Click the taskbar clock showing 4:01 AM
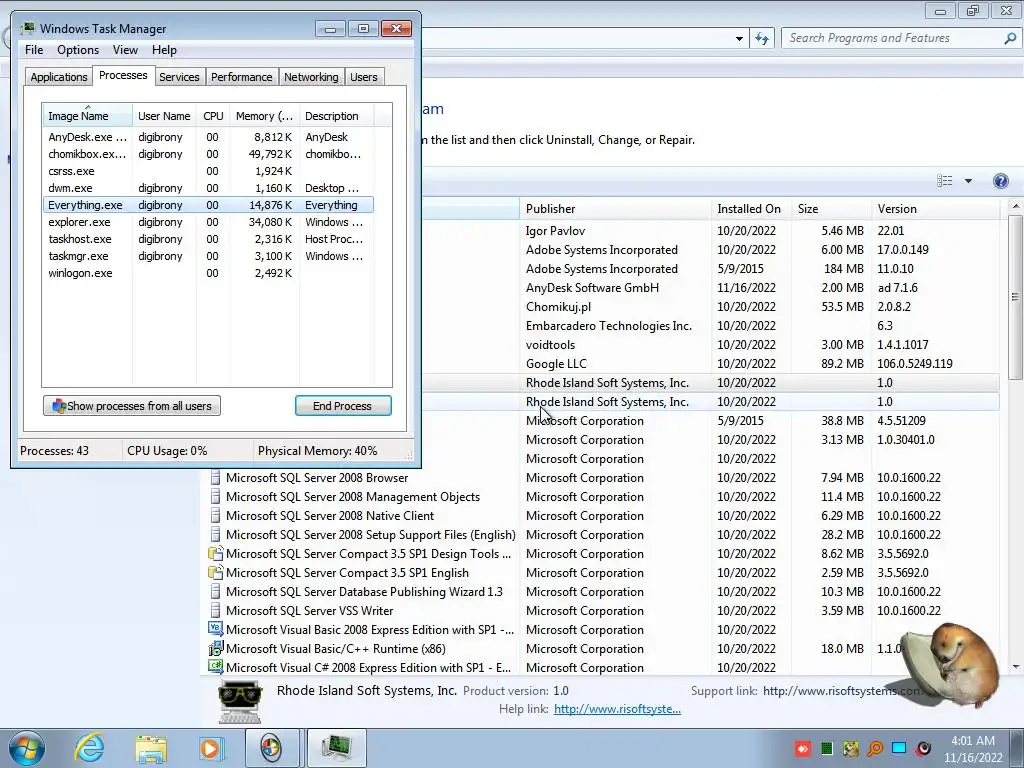This screenshot has width=1024, height=768. click(973, 749)
